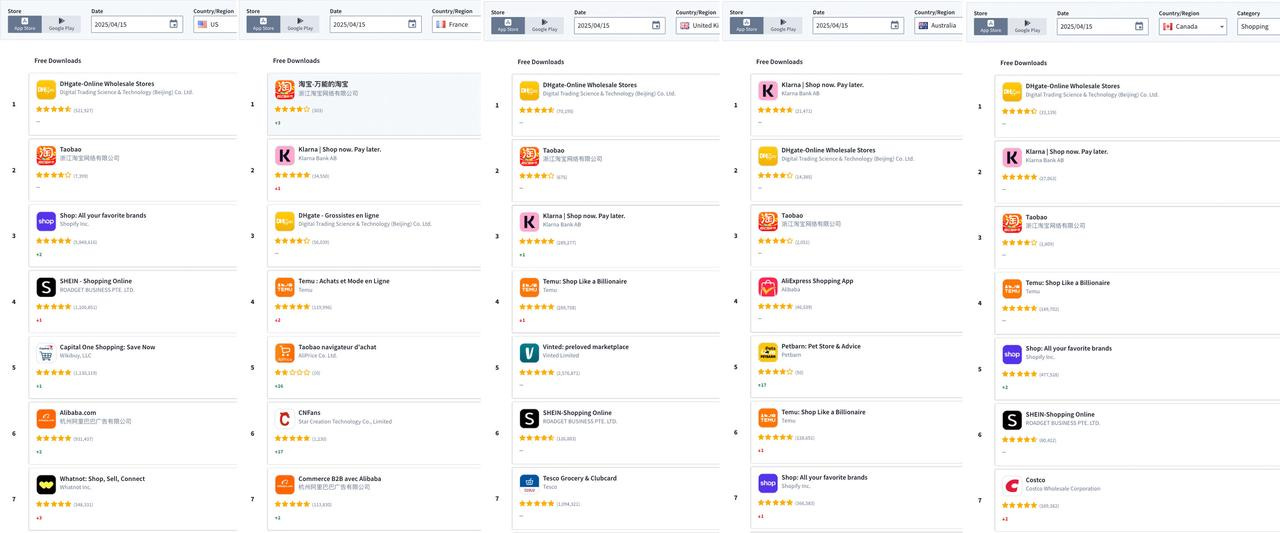The image size is (1280, 533).
Task: Focus the US date input 2025/04/15
Action: click(x=137, y=24)
